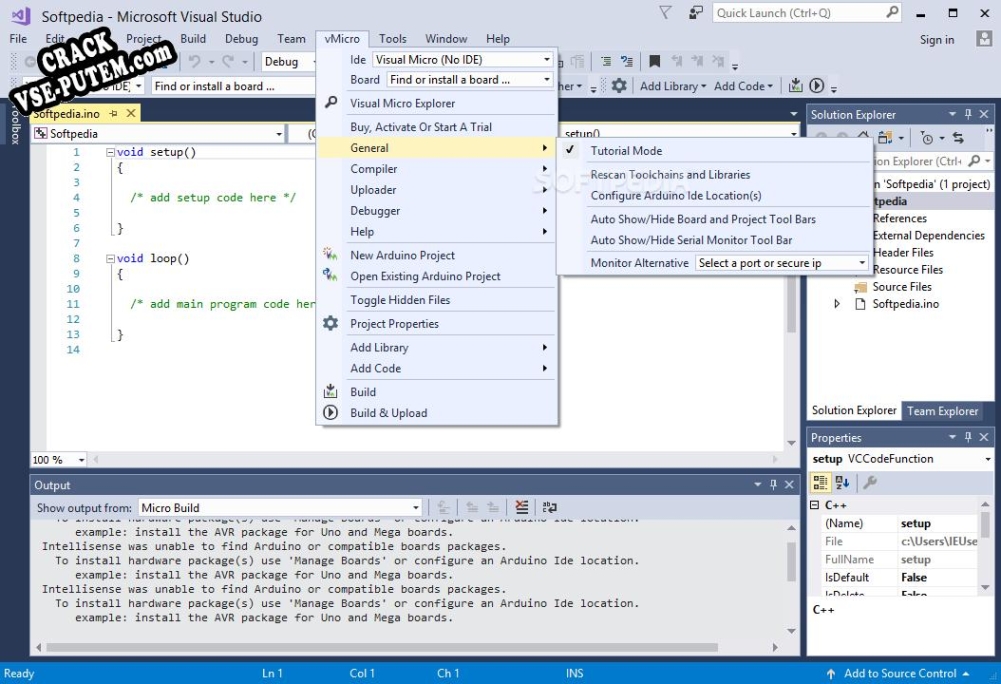Click the Solution Explorer sync arrows icon
Viewport: 1001px width, 684px height.
point(958,138)
